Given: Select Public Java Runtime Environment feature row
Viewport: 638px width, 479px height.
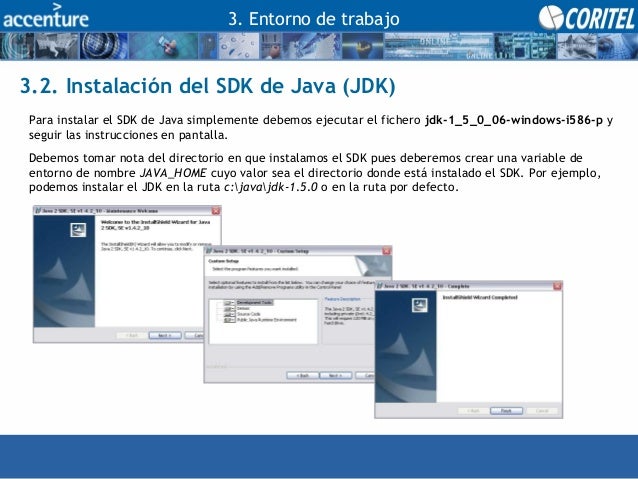Looking at the screenshot, I should click(267, 320).
